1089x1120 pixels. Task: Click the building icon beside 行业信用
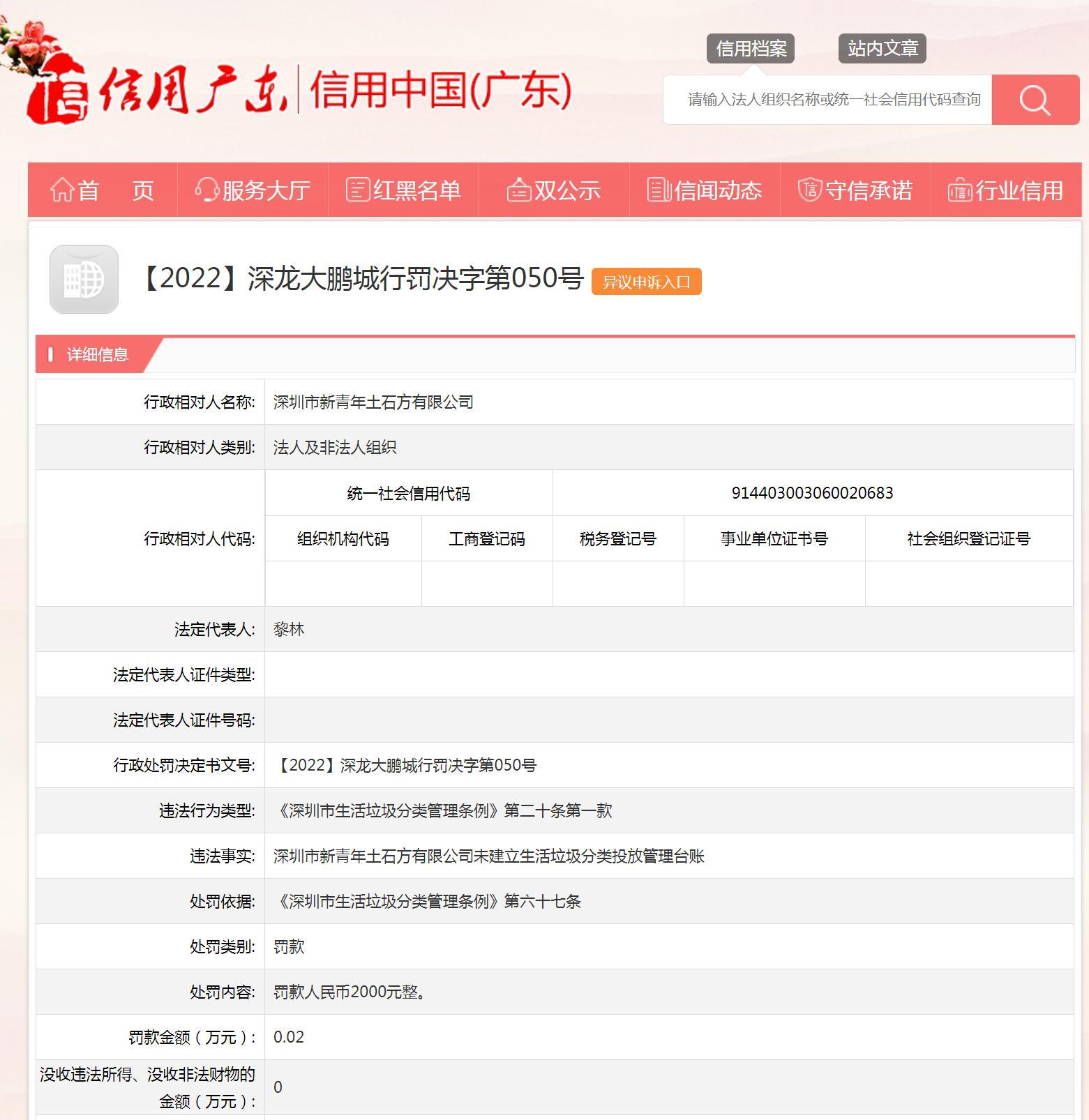(x=960, y=190)
